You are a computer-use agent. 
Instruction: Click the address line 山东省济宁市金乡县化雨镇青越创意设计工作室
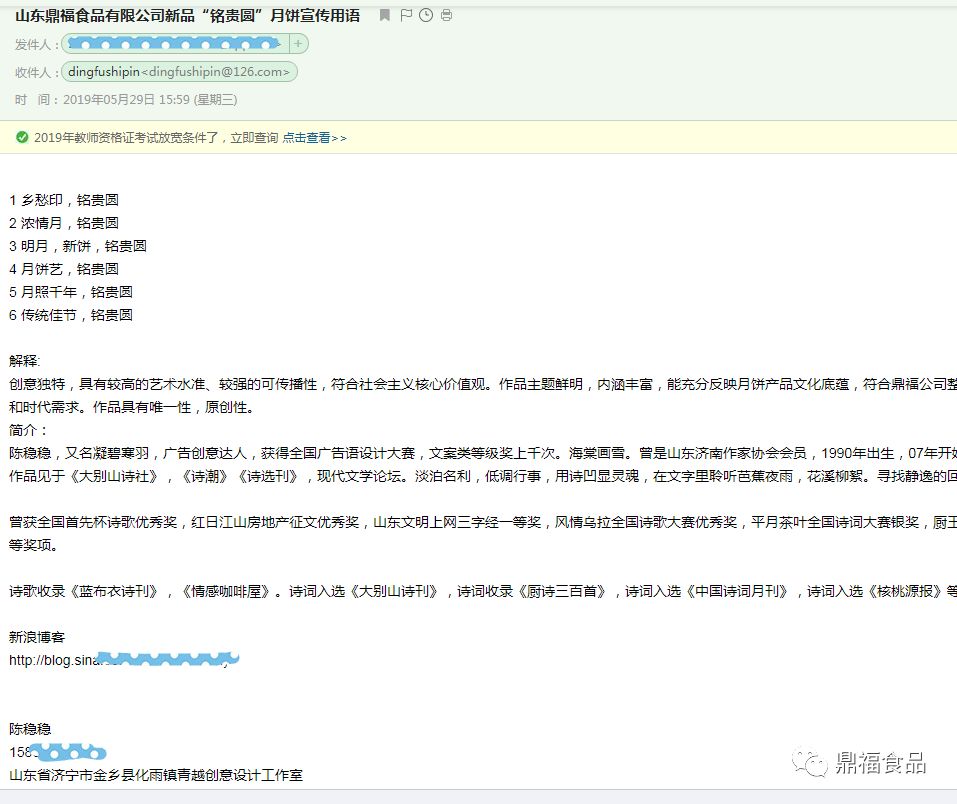tap(156, 775)
